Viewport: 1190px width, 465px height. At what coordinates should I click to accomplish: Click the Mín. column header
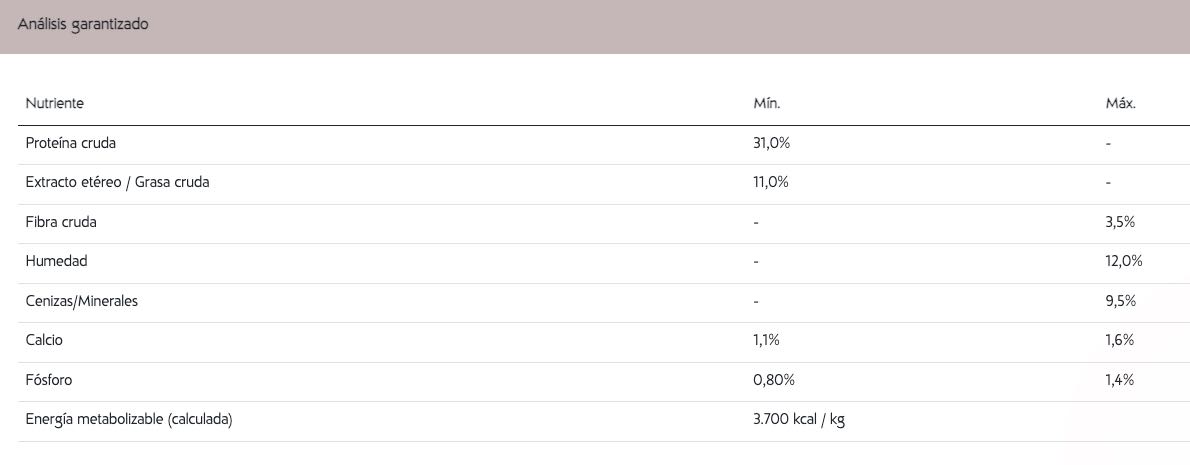point(766,104)
